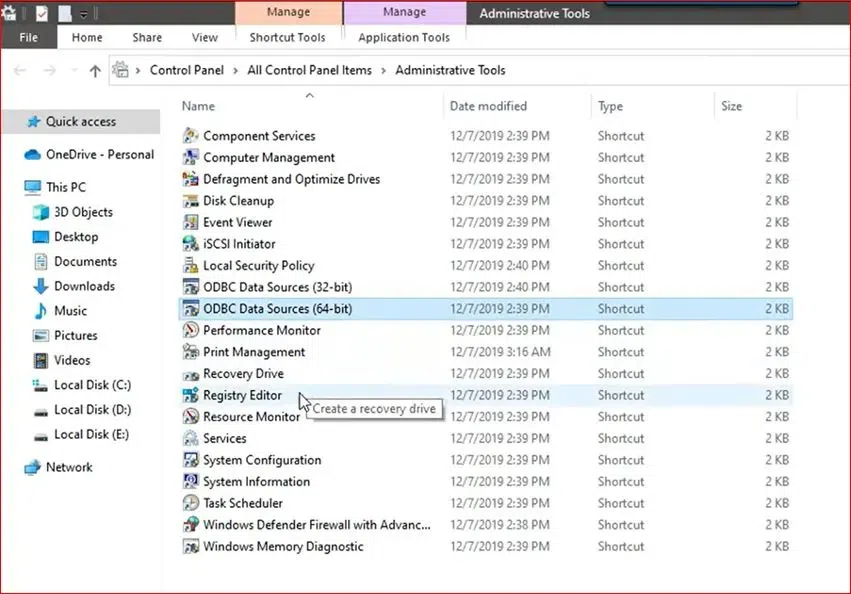851x594 pixels.
Task: Open the File menu
Action: (x=29, y=37)
